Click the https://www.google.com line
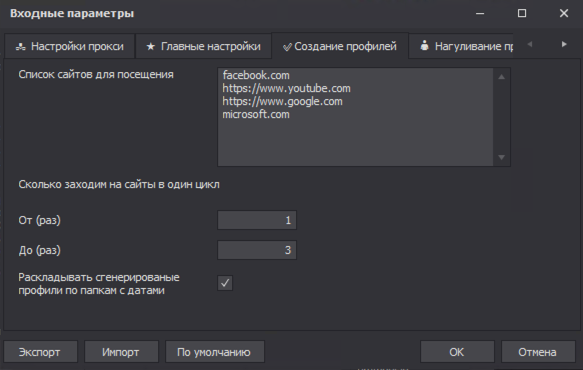 282,102
